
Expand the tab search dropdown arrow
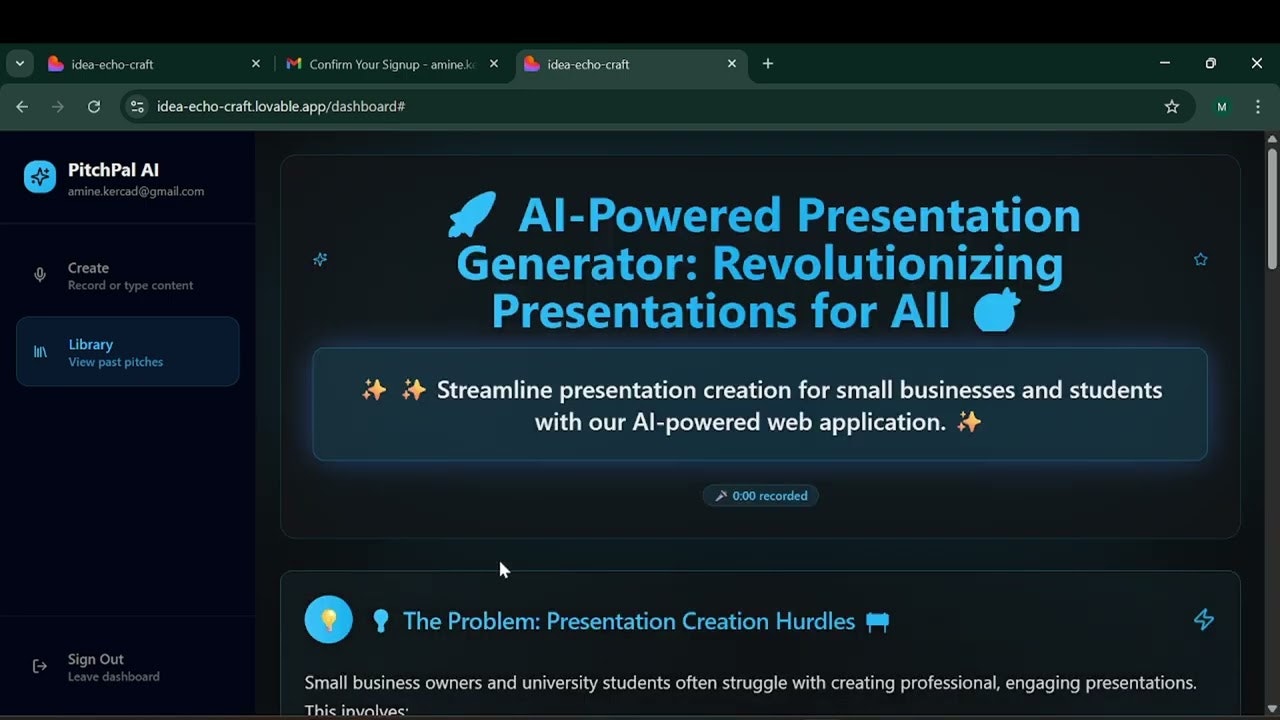19,63
